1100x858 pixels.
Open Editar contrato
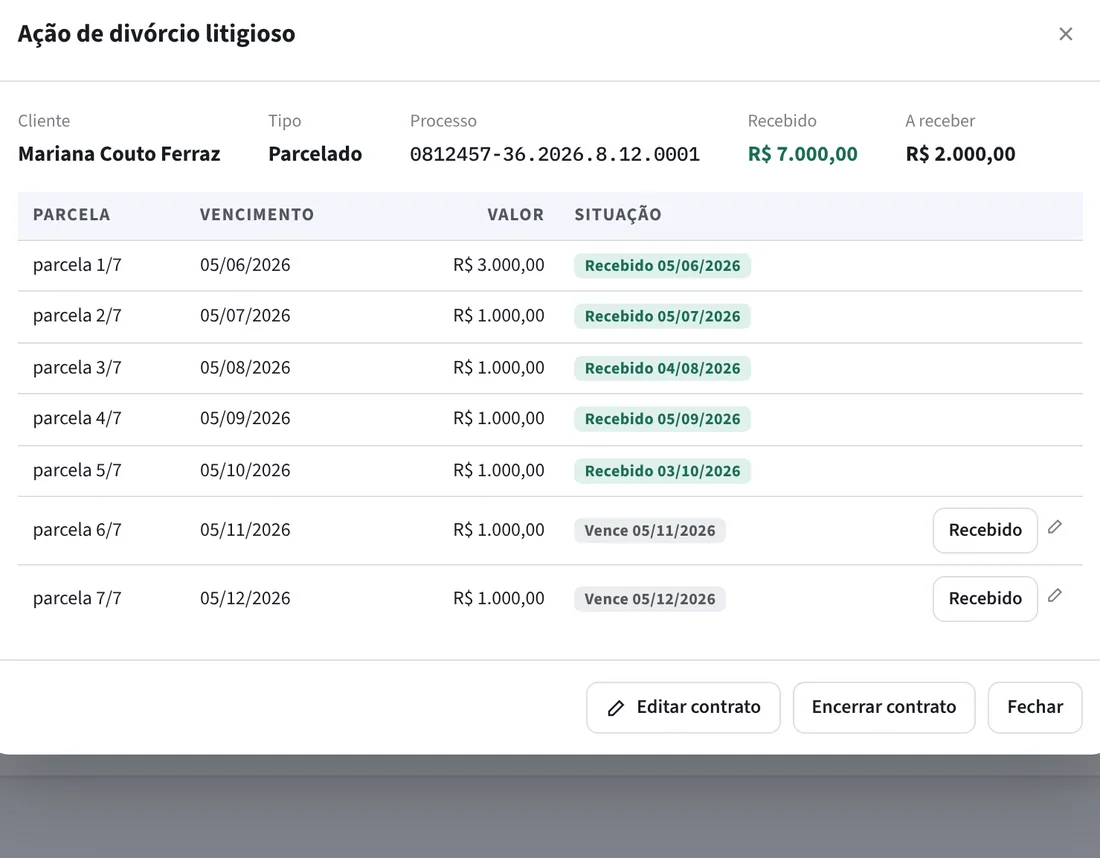click(x=683, y=707)
